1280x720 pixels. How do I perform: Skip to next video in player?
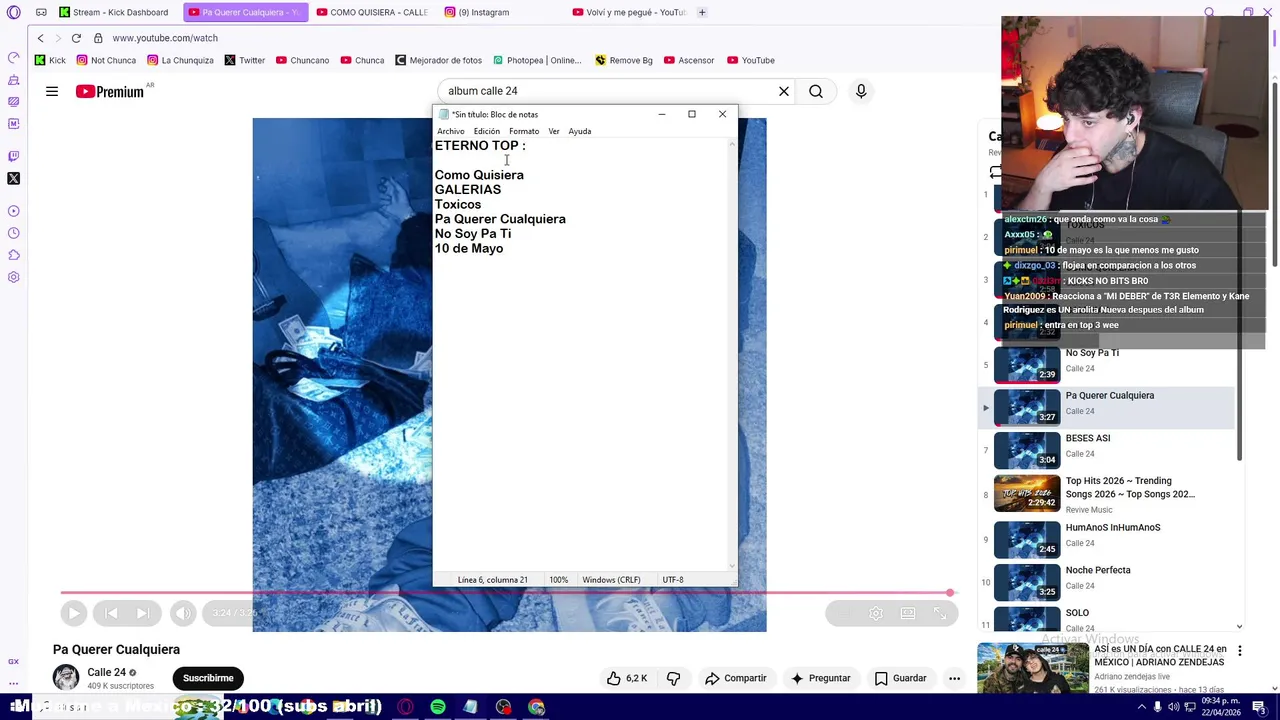[x=143, y=613]
